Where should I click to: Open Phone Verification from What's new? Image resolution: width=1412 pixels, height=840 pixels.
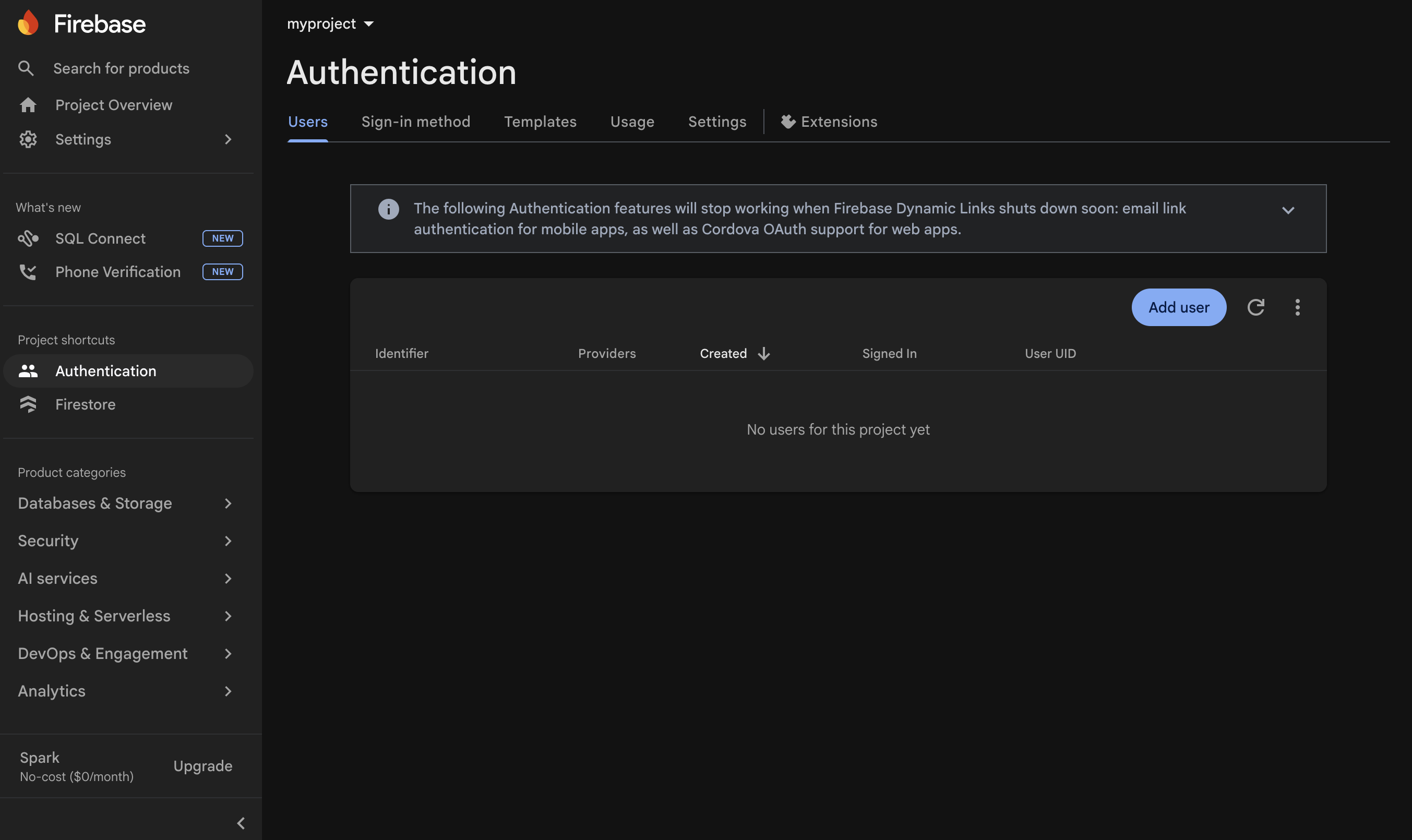coord(128,272)
